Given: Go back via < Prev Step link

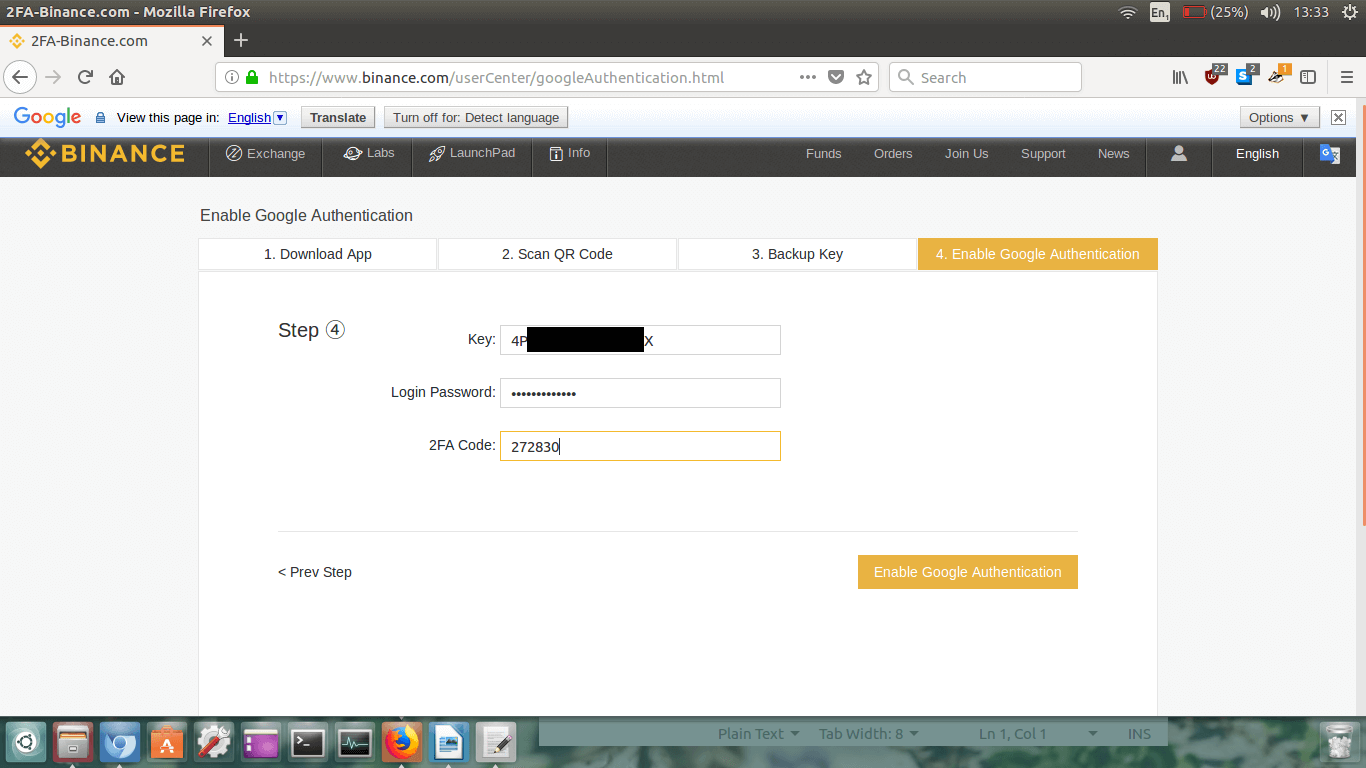Looking at the screenshot, I should pyautogui.click(x=315, y=572).
